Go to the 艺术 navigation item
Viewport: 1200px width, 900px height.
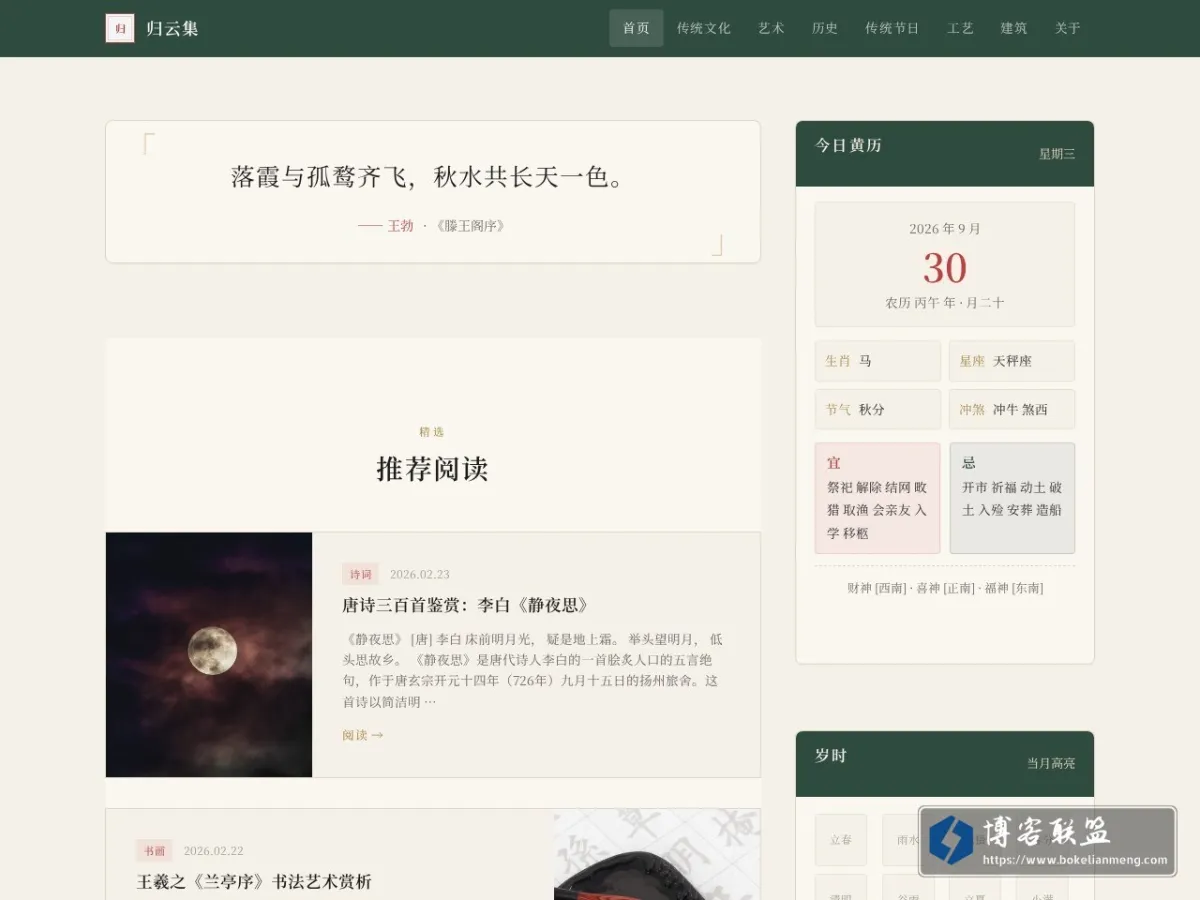pos(771,28)
